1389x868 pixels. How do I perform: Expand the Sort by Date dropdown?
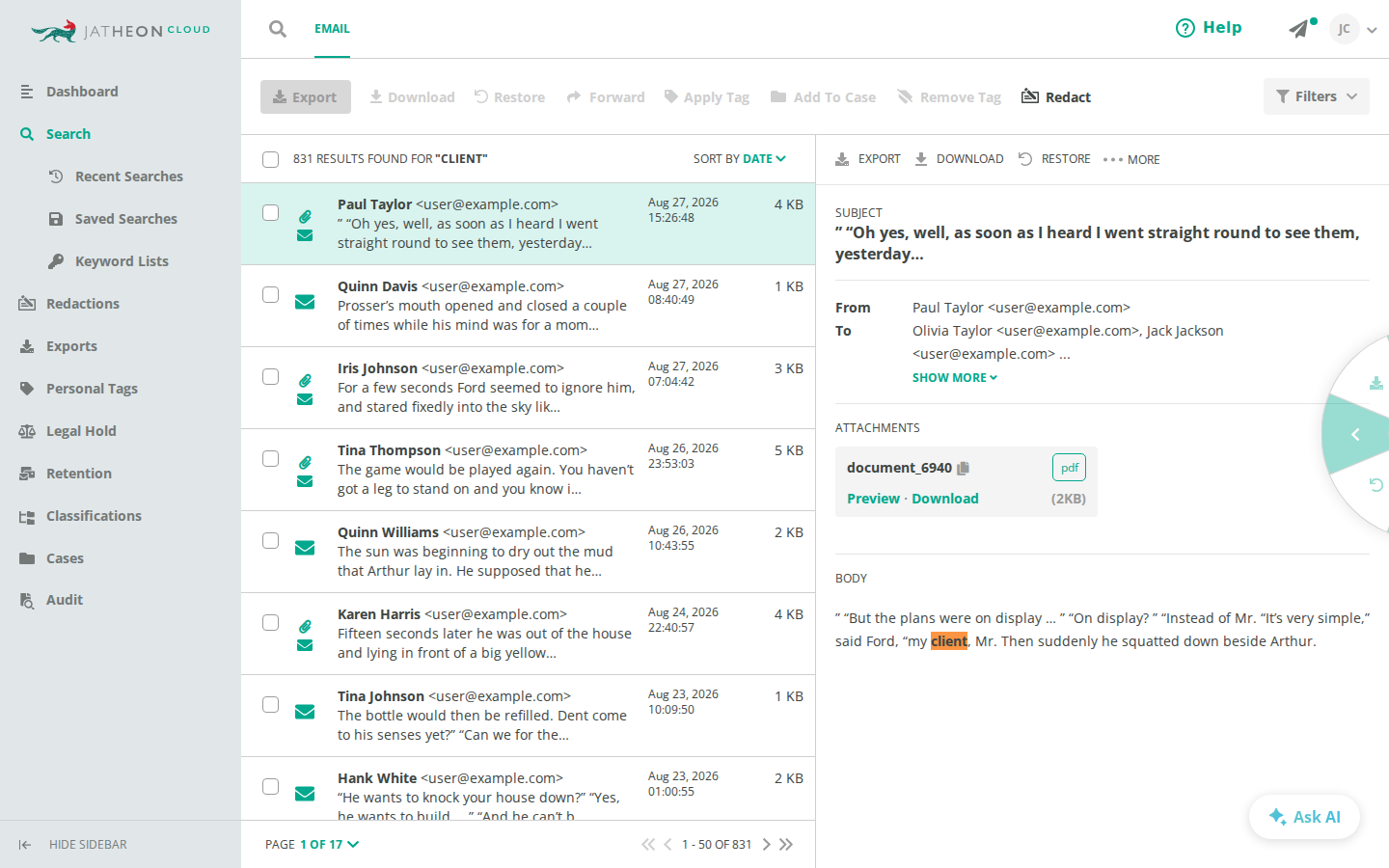(x=740, y=158)
